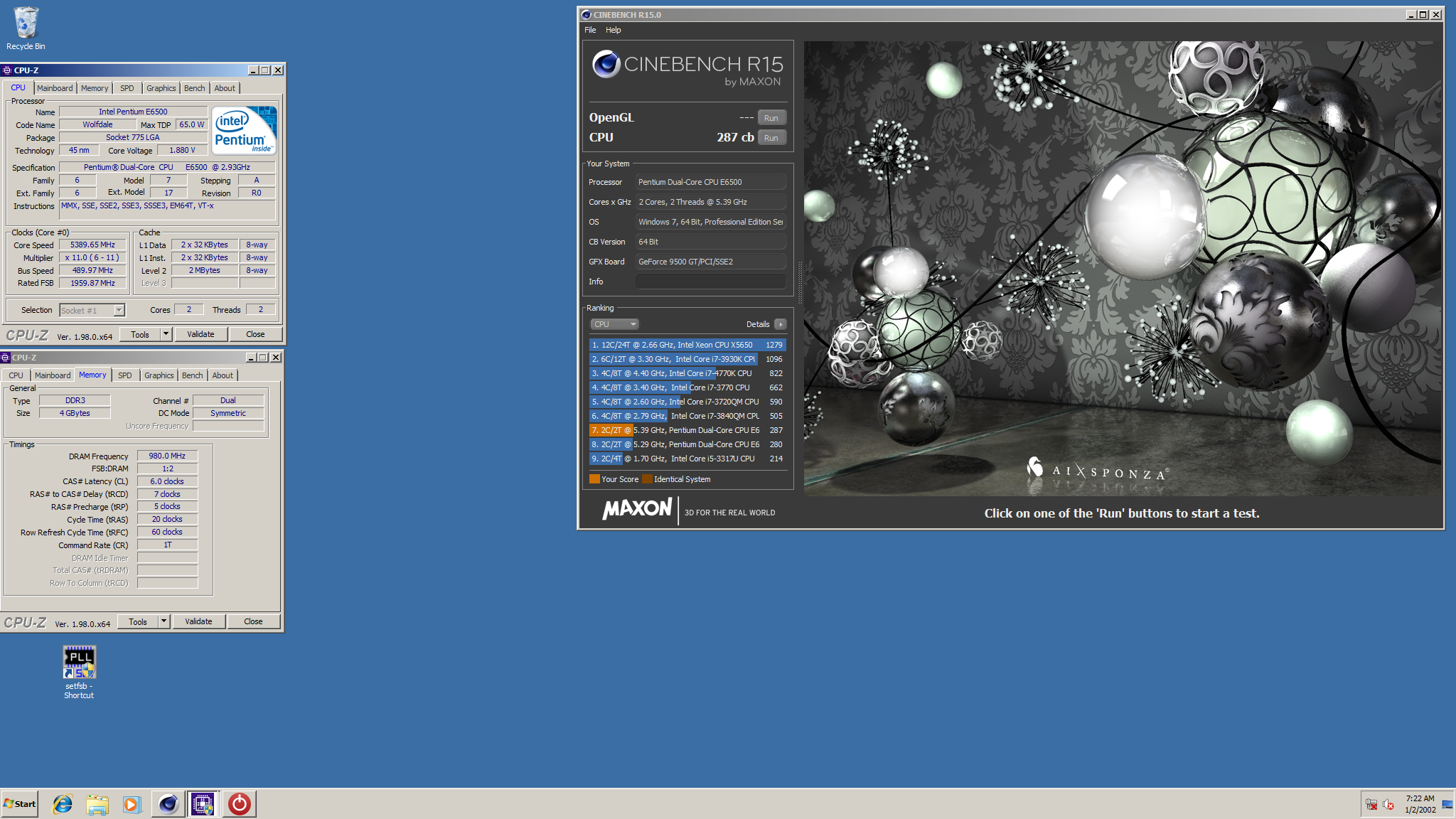Click Tools button in top CPU-Z window
Image resolution: width=1456 pixels, height=819 pixels.
tap(140, 334)
